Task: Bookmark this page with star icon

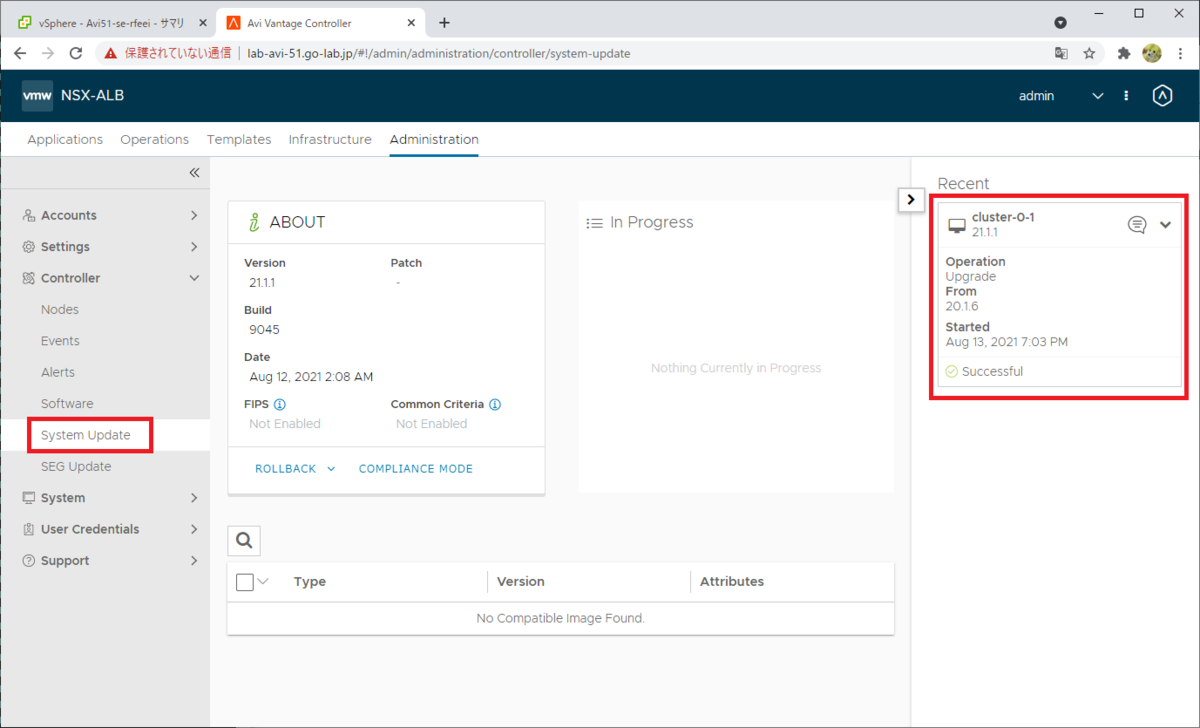Action: pos(1089,54)
